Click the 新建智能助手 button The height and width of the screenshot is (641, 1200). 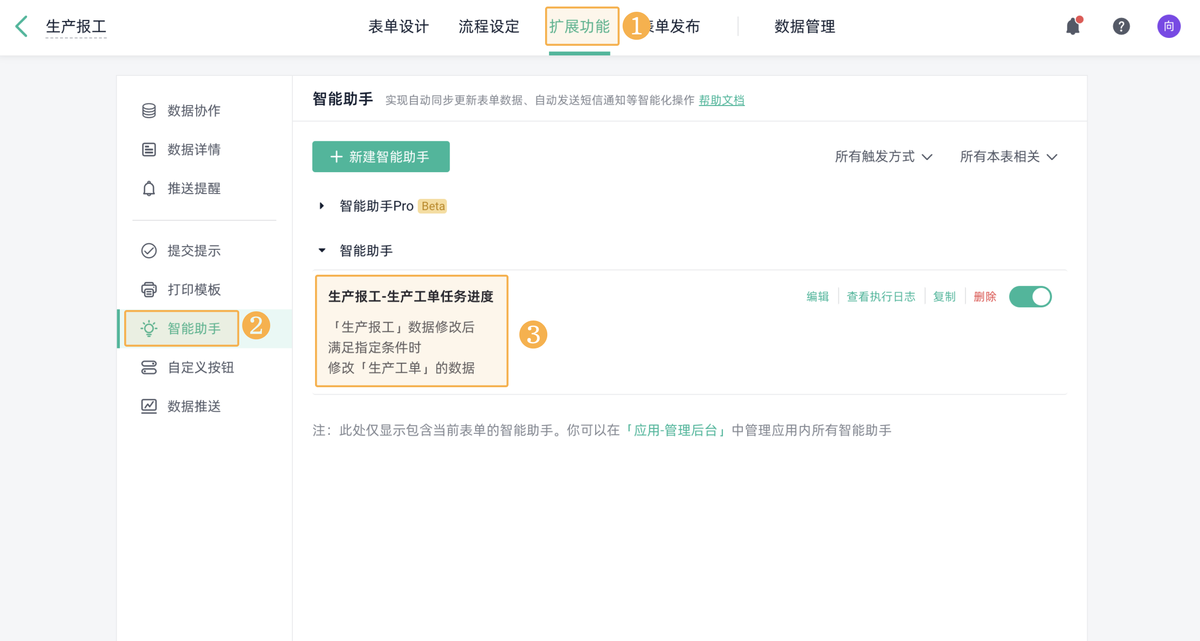[380, 157]
